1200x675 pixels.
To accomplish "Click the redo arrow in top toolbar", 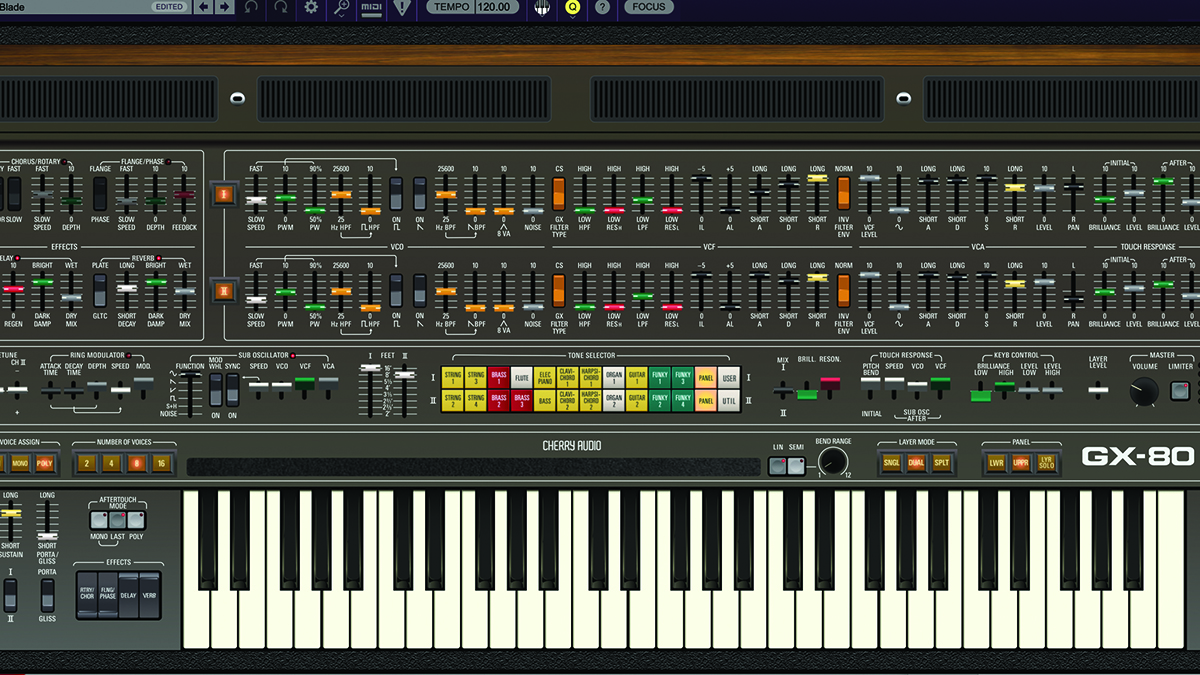I will (281, 7).
